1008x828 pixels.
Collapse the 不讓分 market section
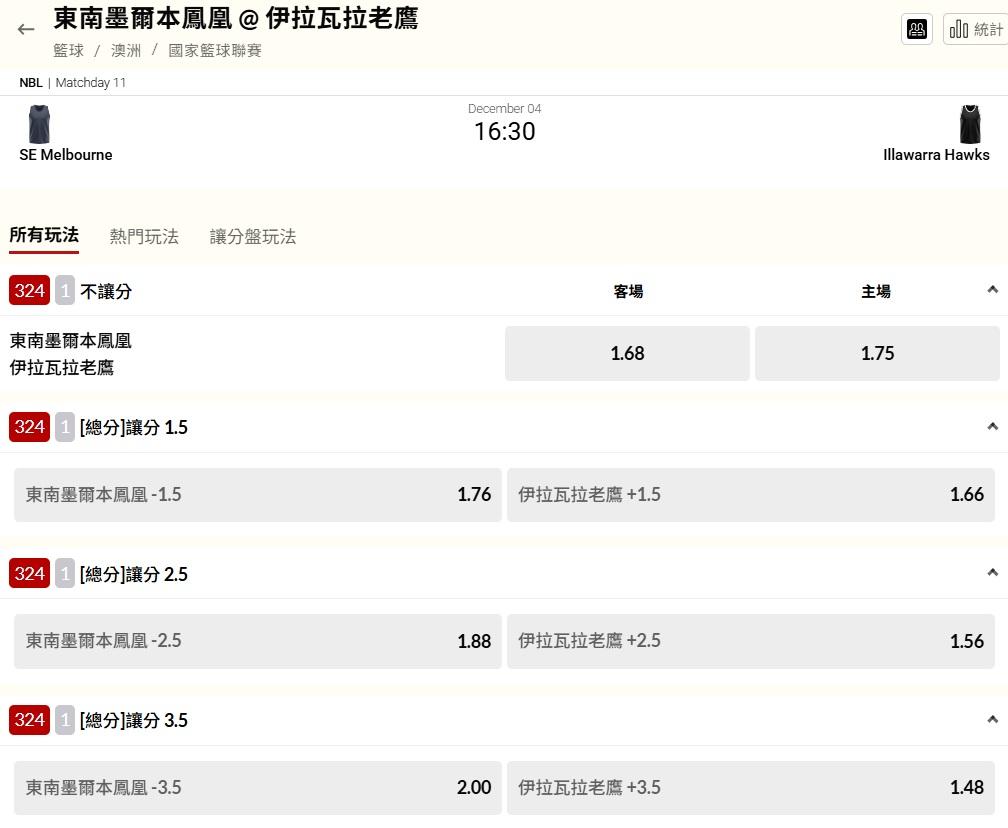pos(992,290)
